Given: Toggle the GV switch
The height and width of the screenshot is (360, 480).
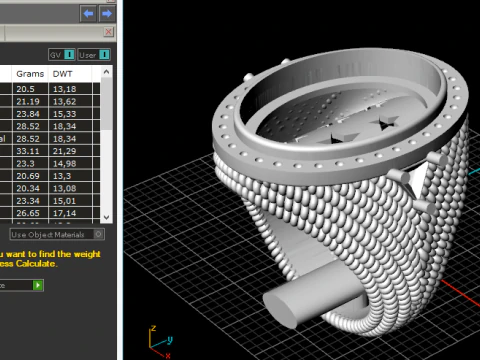Looking at the screenshot, I should [x=62, y=55].
